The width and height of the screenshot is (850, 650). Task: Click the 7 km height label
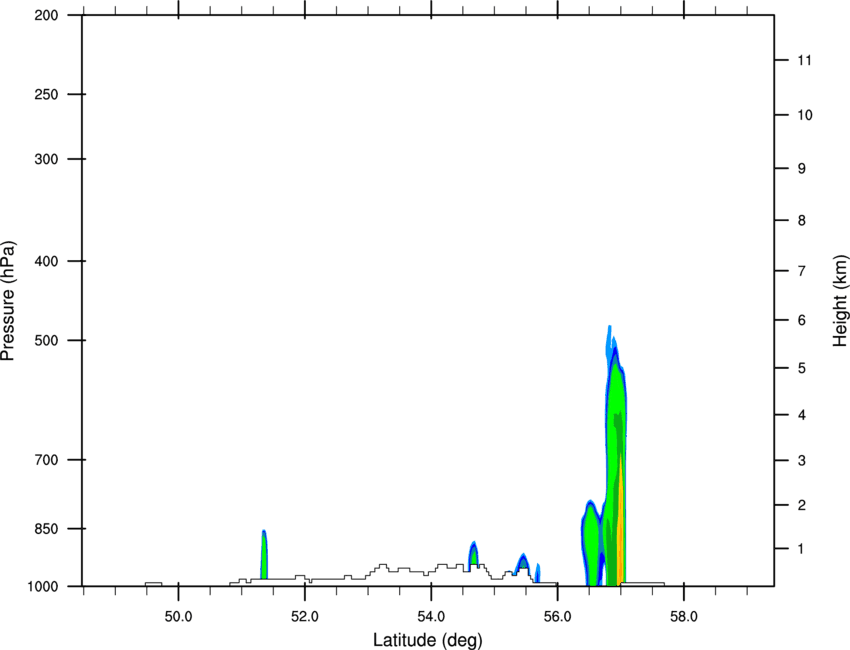click(x=802, y=271)
